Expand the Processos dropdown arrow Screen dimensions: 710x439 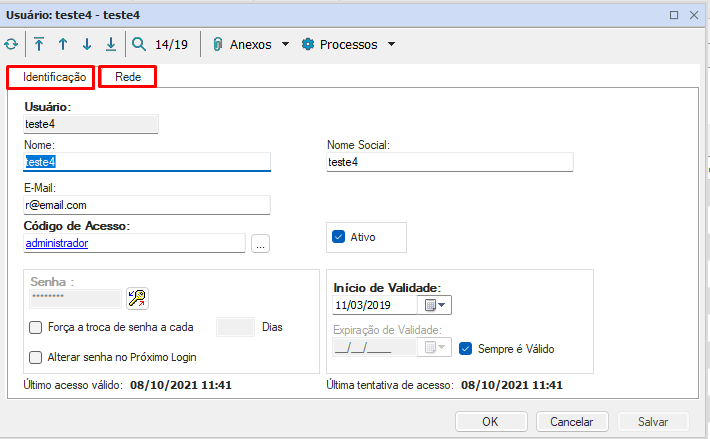pos(392,44)
